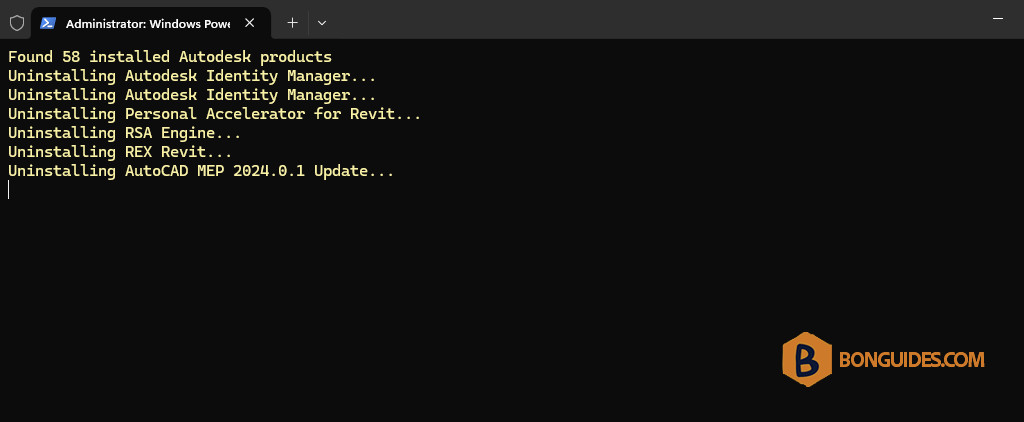Click the administrator shield icon
1024x422 pixels.
[x=17, y=23]
